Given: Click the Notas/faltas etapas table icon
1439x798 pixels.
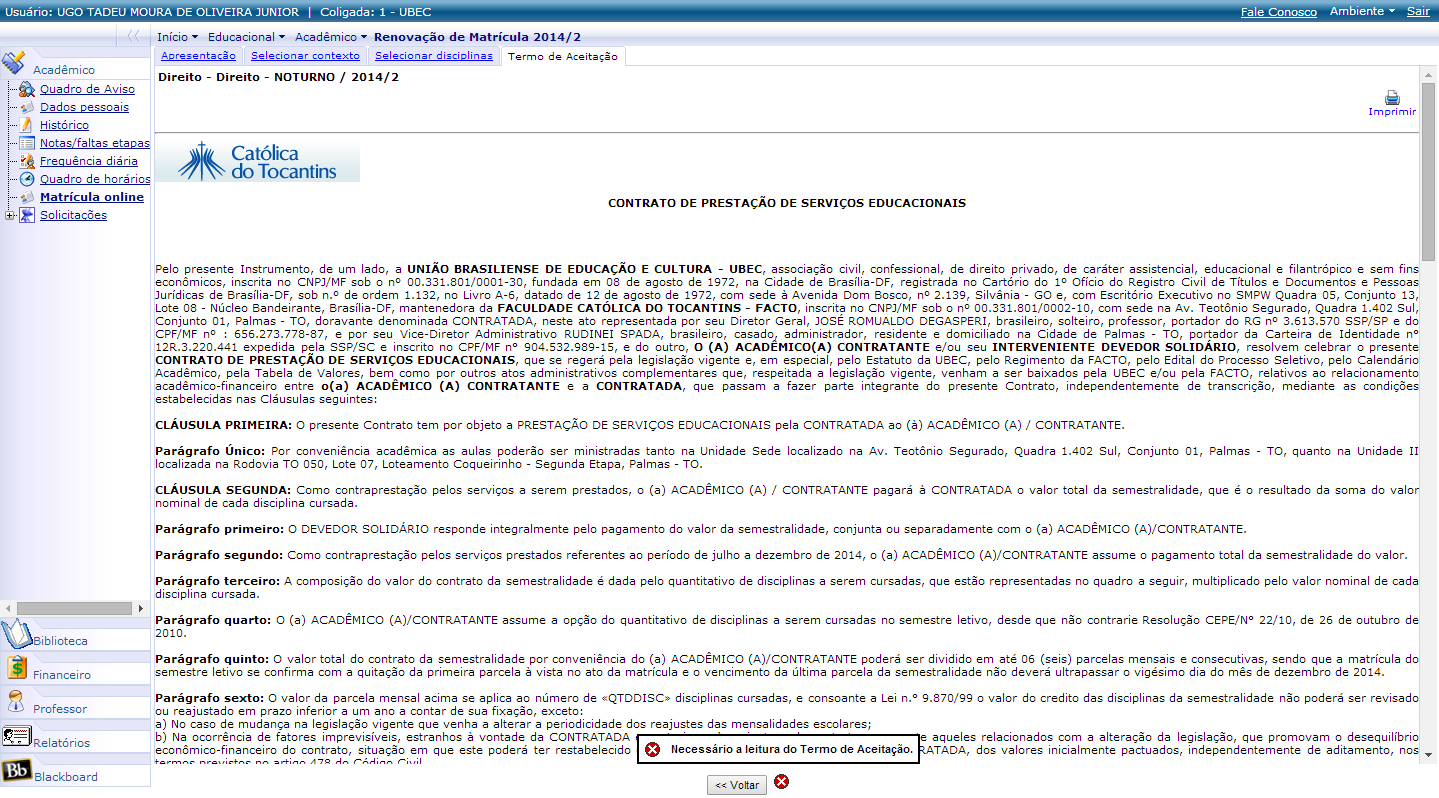Looking at the screenshot, I should pyautogui.click(x=27, y=143).
